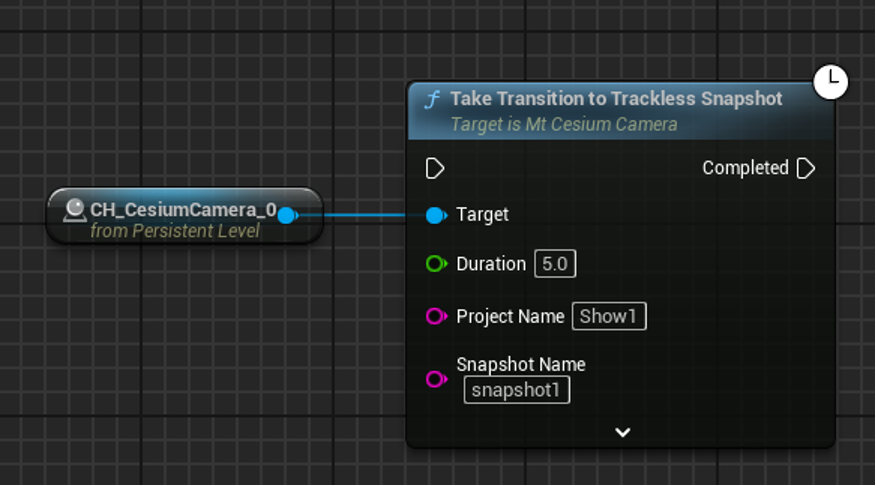The height and width of the screenshot is (486, 876).
Task: Click the latent clock icon on the node
Action: tap(831, 82)
